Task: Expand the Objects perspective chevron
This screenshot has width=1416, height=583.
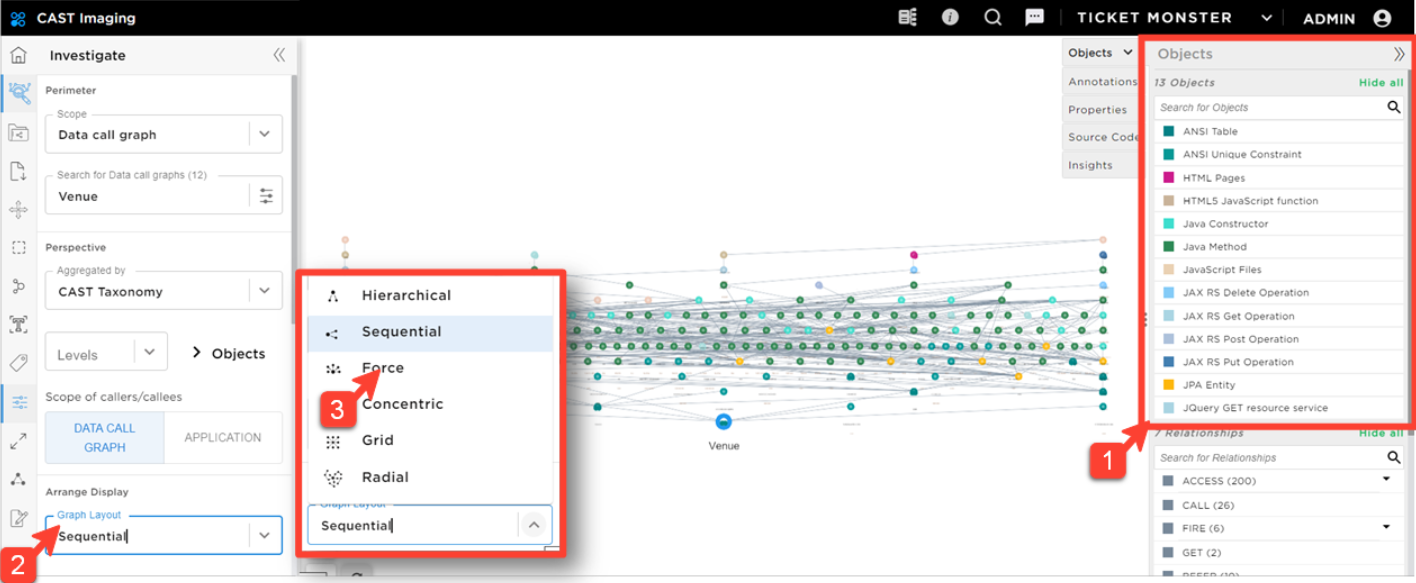Action: tap(197, 353)
